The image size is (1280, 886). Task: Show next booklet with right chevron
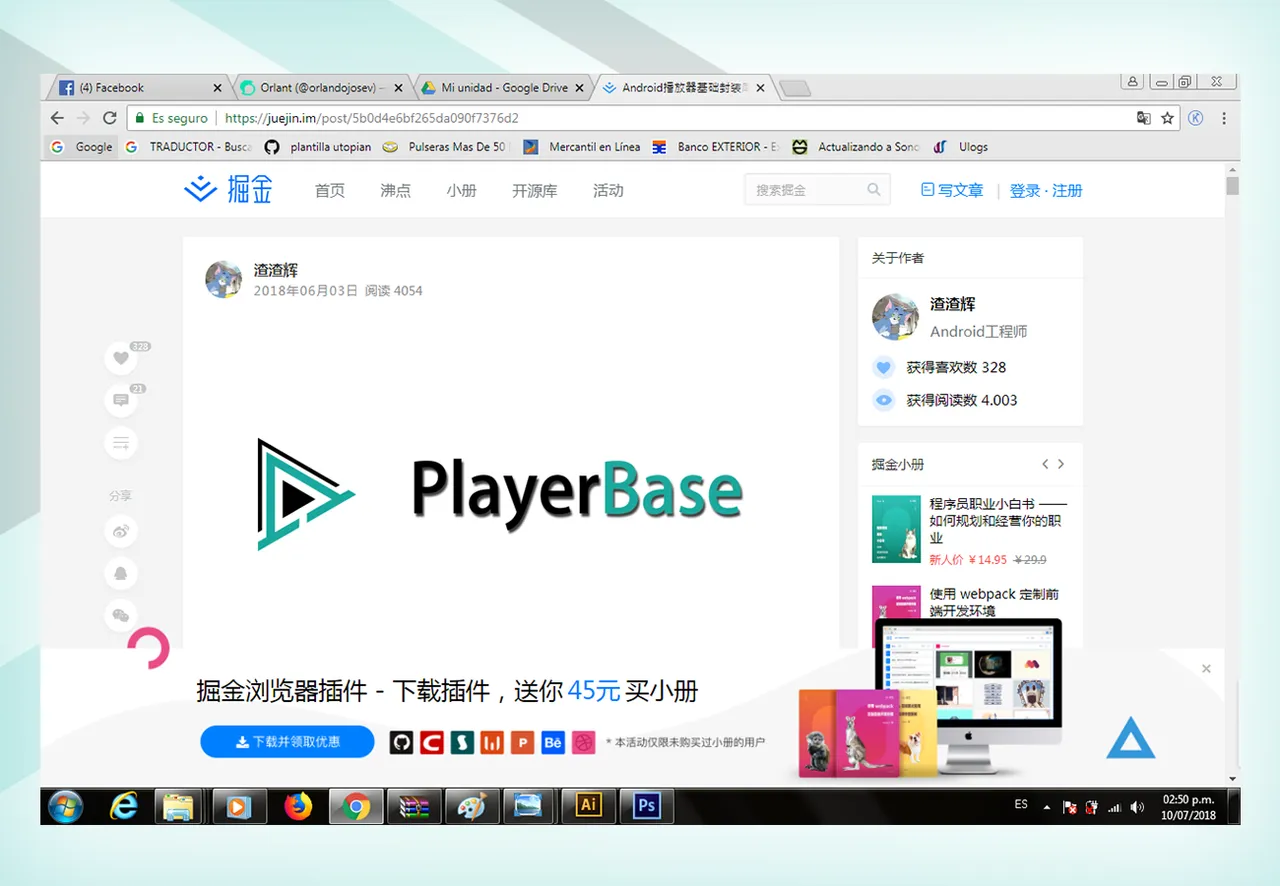(1061, 464)
